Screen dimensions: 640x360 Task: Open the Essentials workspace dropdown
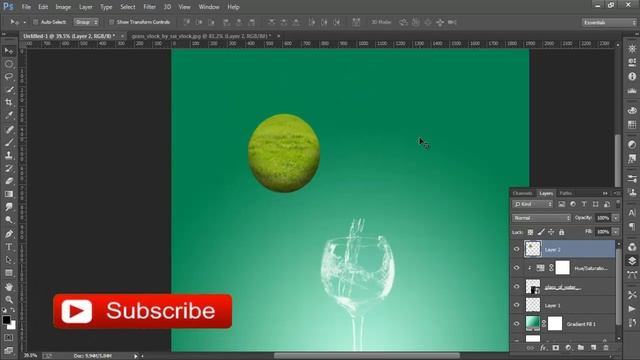click(609, 22)
